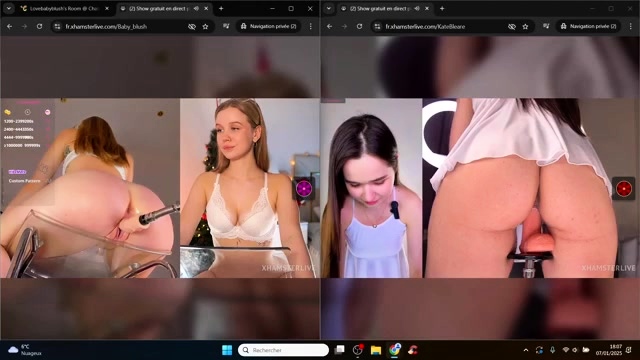Open site information icon beside KateBleare URL
The image size is (640, 360).
(377, 27)
